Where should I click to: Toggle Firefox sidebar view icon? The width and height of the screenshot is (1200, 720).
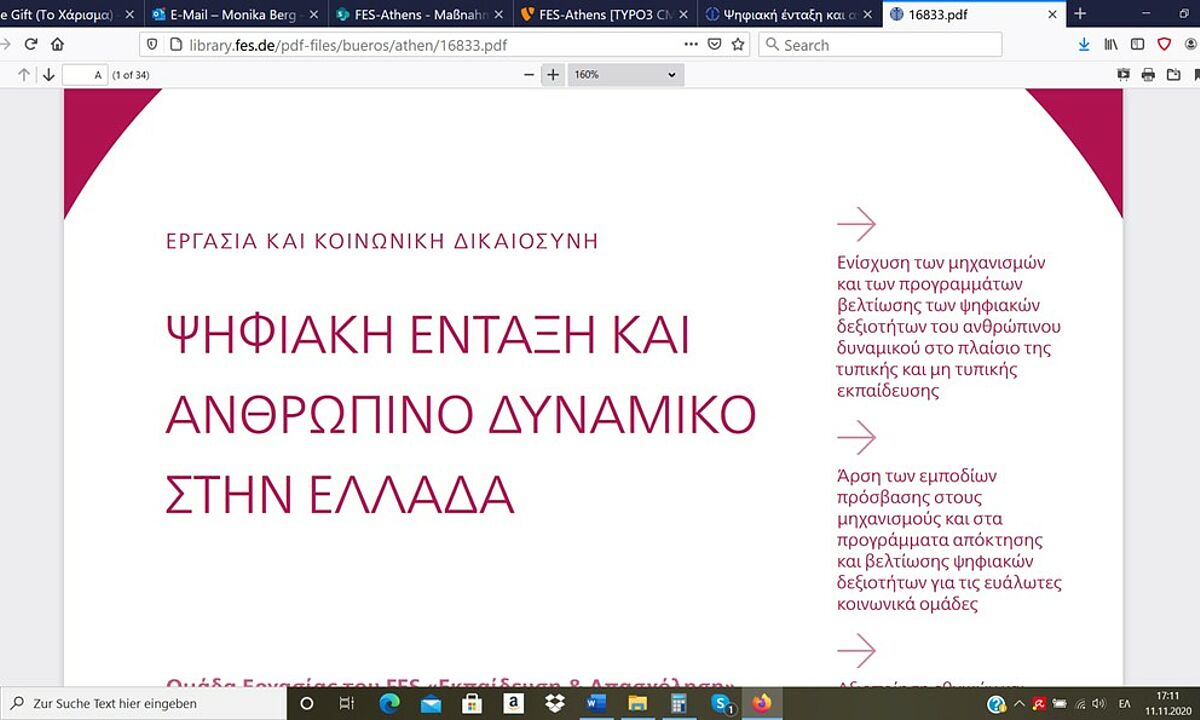(1138, 45)
